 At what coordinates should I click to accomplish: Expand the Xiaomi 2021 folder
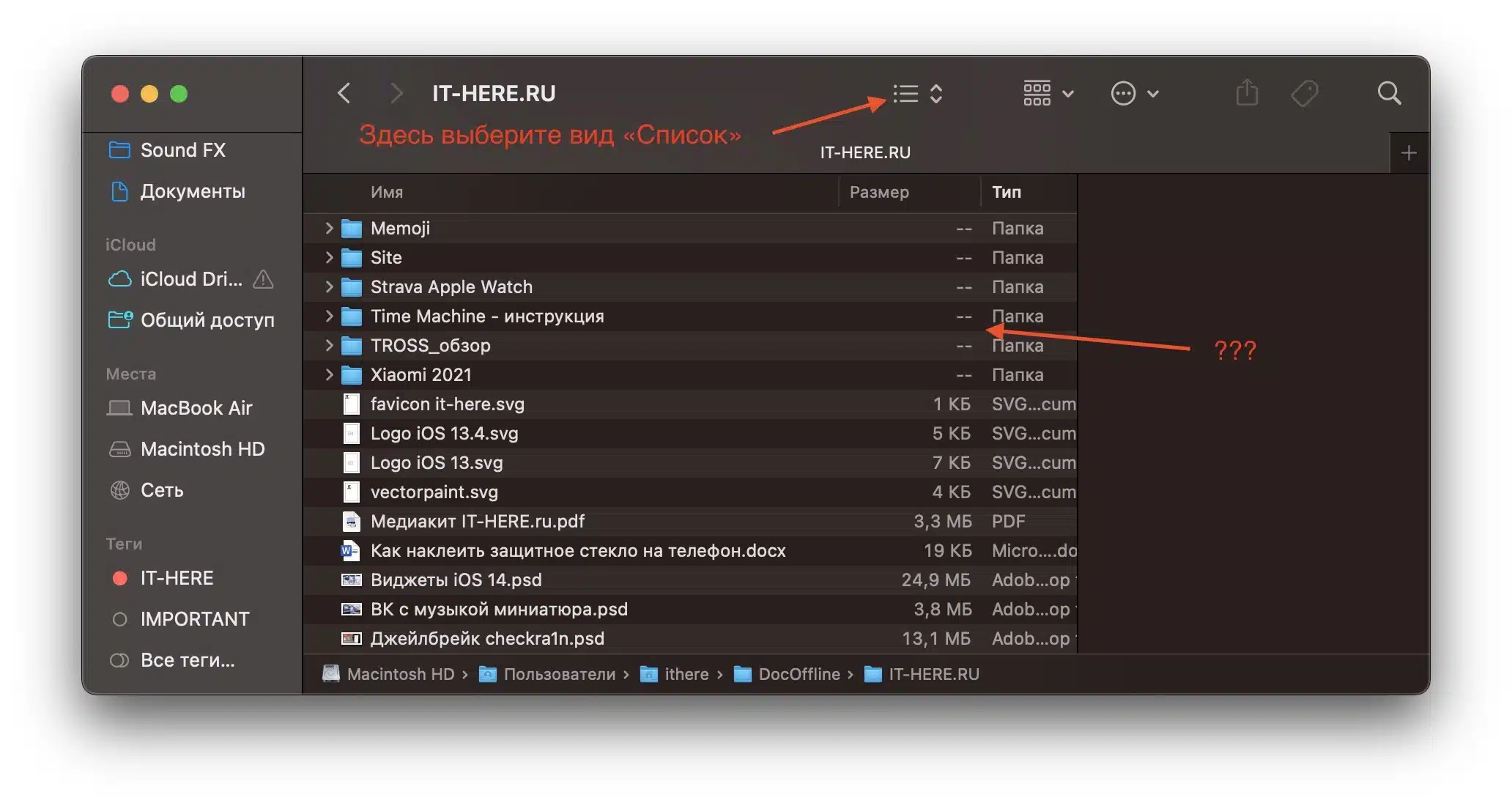pos(328,374)
